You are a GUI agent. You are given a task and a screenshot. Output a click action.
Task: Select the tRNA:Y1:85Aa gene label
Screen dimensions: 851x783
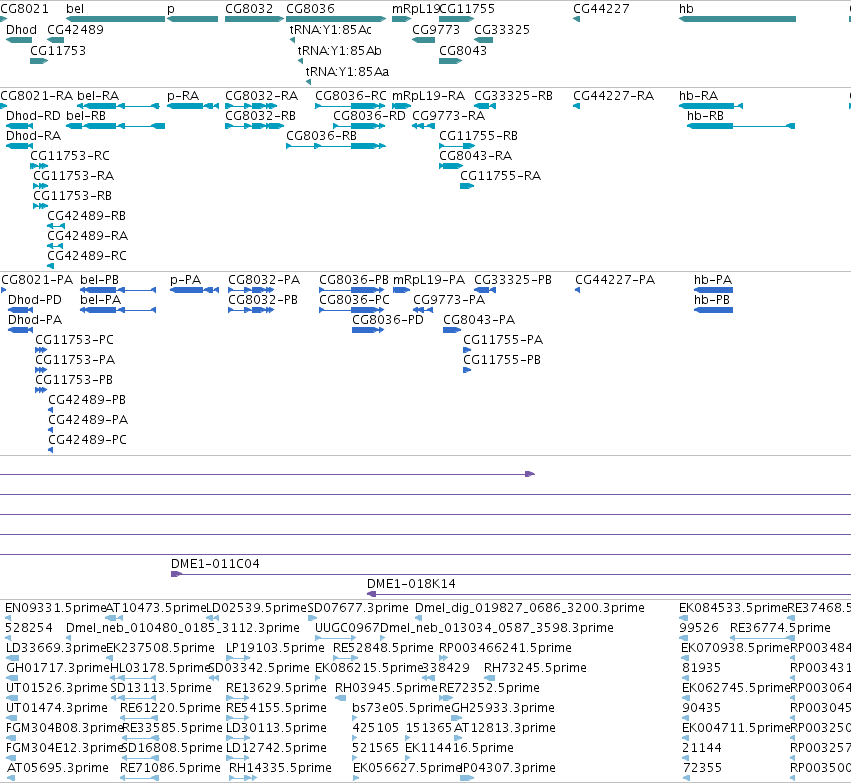[x=347, y=72]
